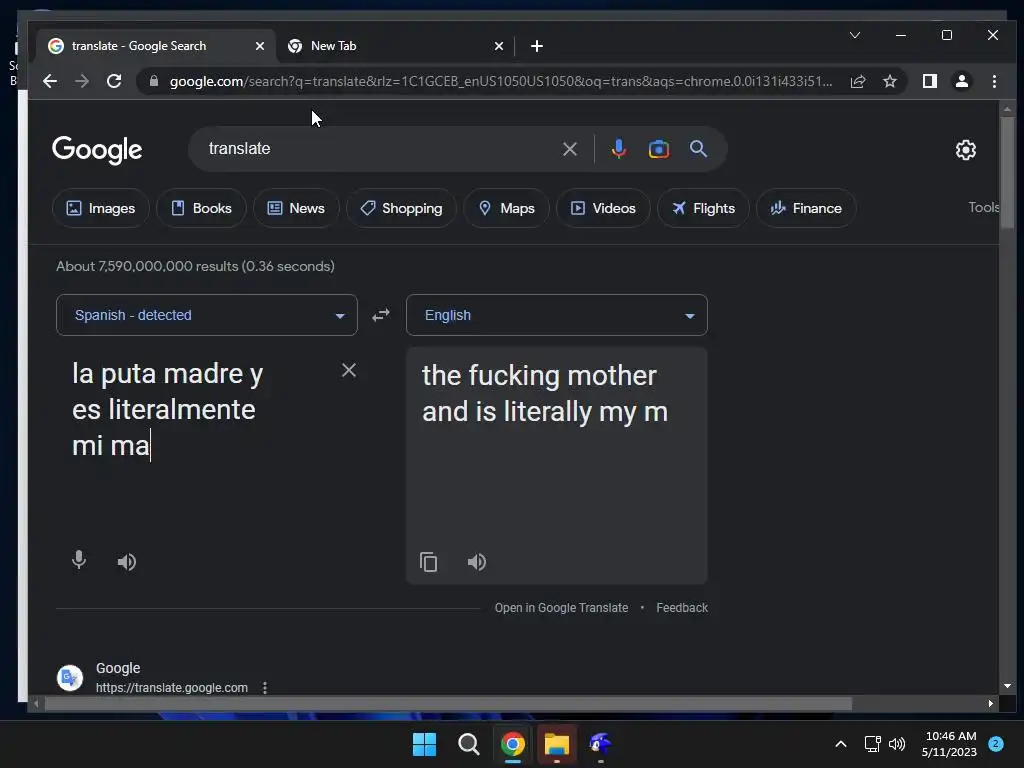1024x768 pixels.
Task: Submit search with the magnifying glass icon
Action: click(698, 149)
